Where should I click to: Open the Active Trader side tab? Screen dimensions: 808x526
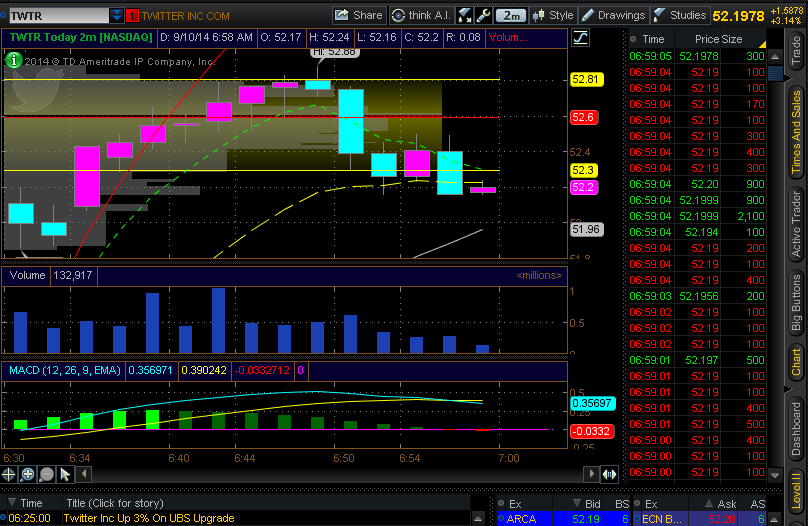[x=796, y=224]
